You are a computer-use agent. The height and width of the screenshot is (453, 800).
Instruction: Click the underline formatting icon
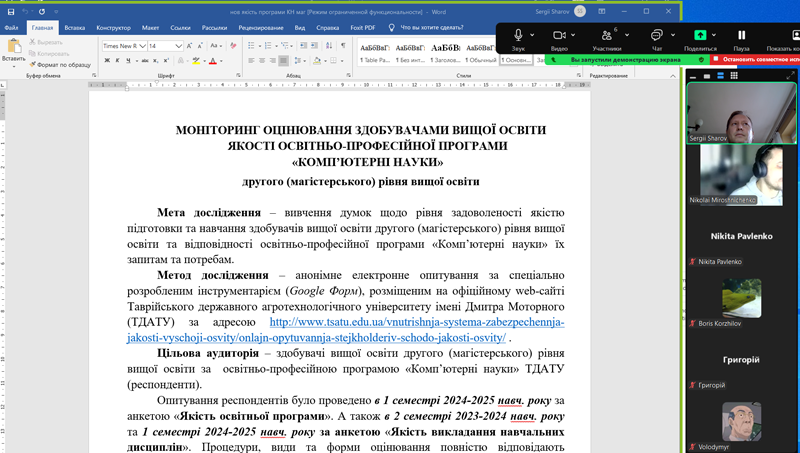129,61
